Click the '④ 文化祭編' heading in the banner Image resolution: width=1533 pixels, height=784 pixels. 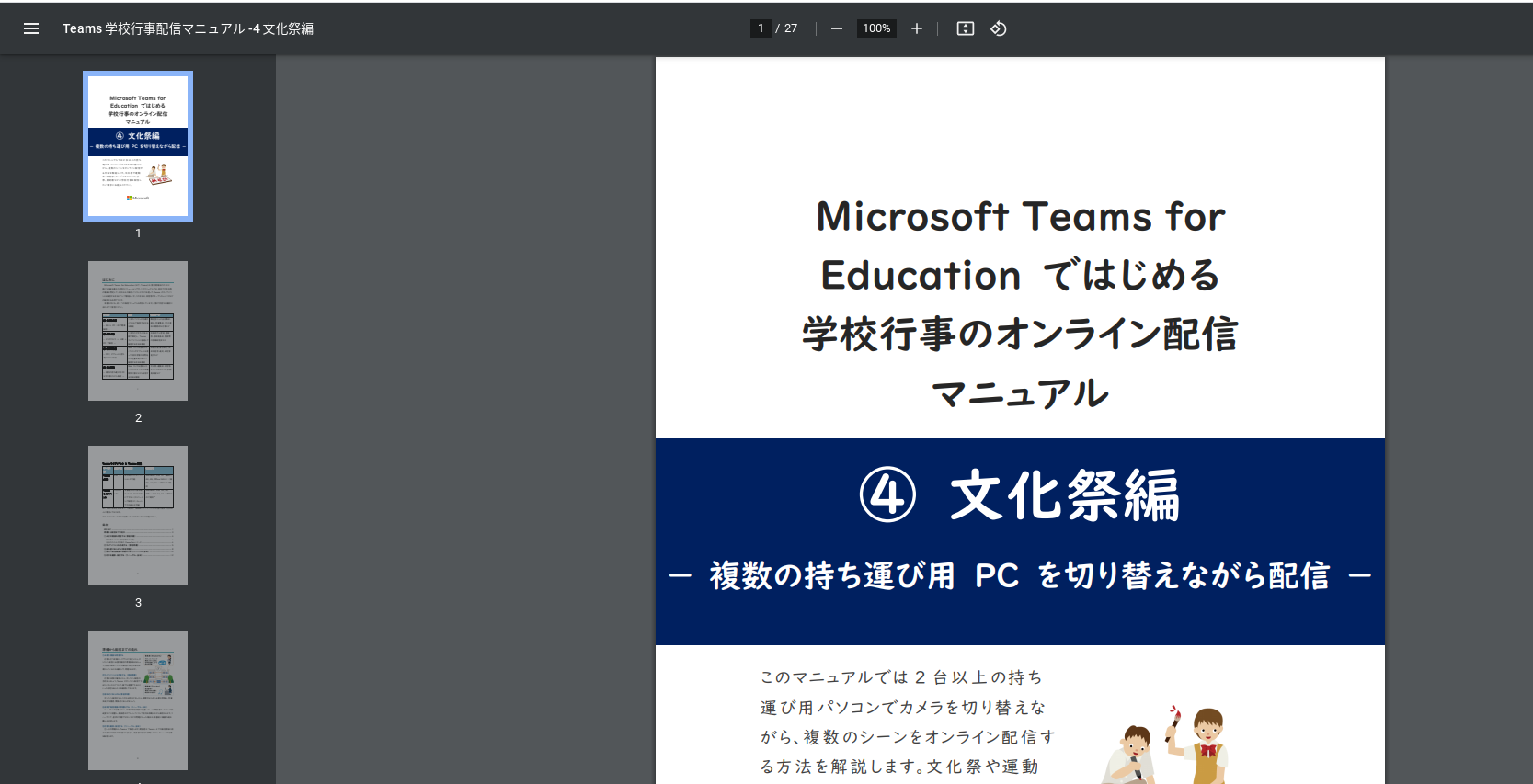tap(1019, 495)
